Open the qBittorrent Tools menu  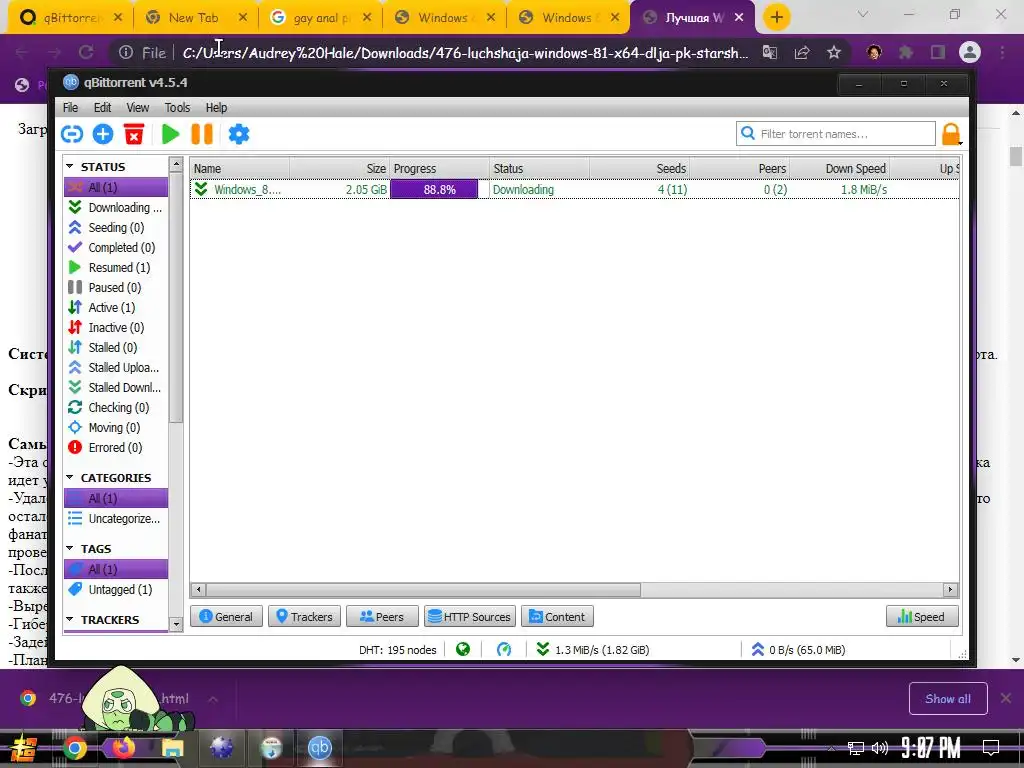coord(177,108)
